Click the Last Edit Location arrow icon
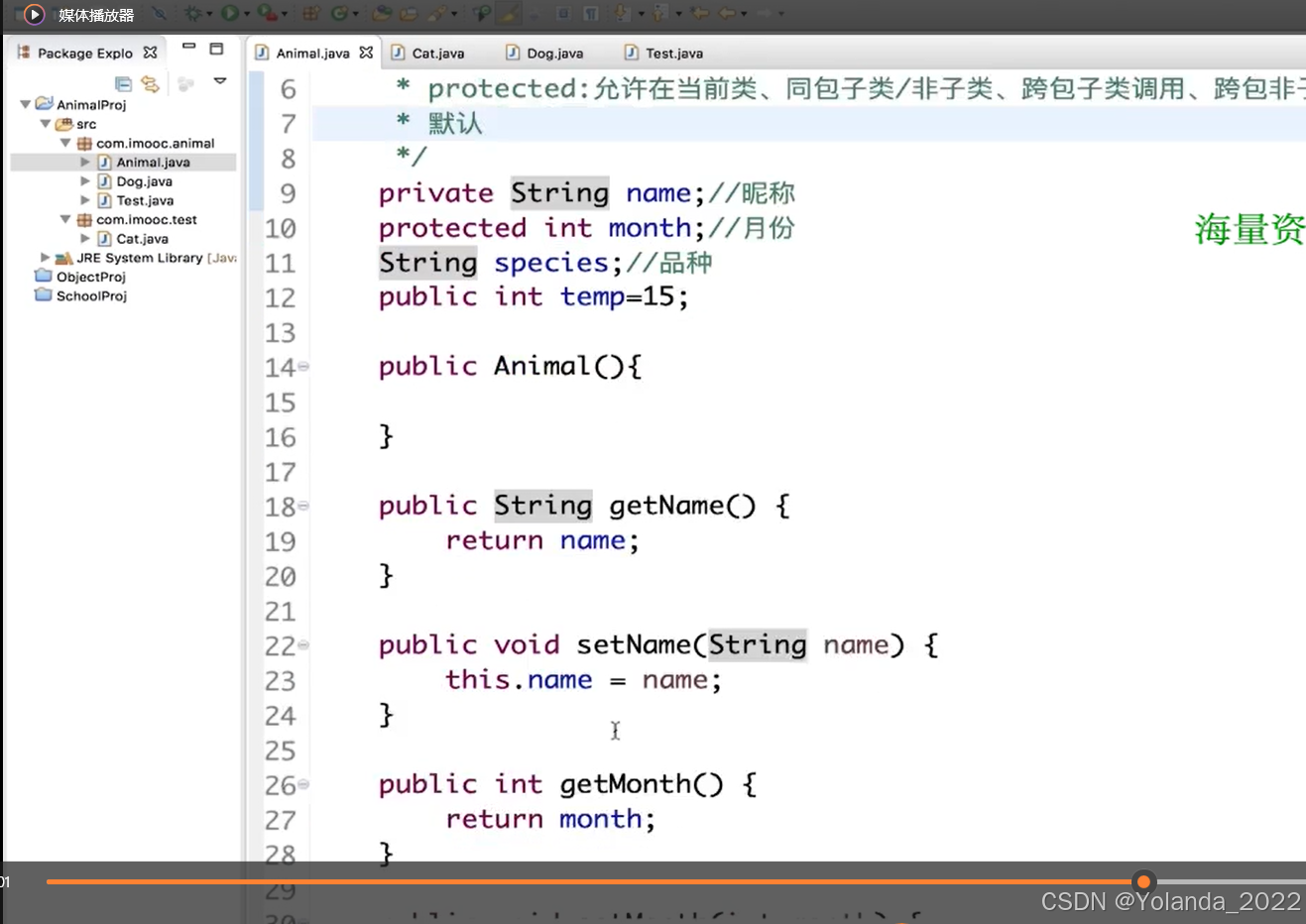The width and height of the screenshot is (1306, 924). click(x=699, y=14)
